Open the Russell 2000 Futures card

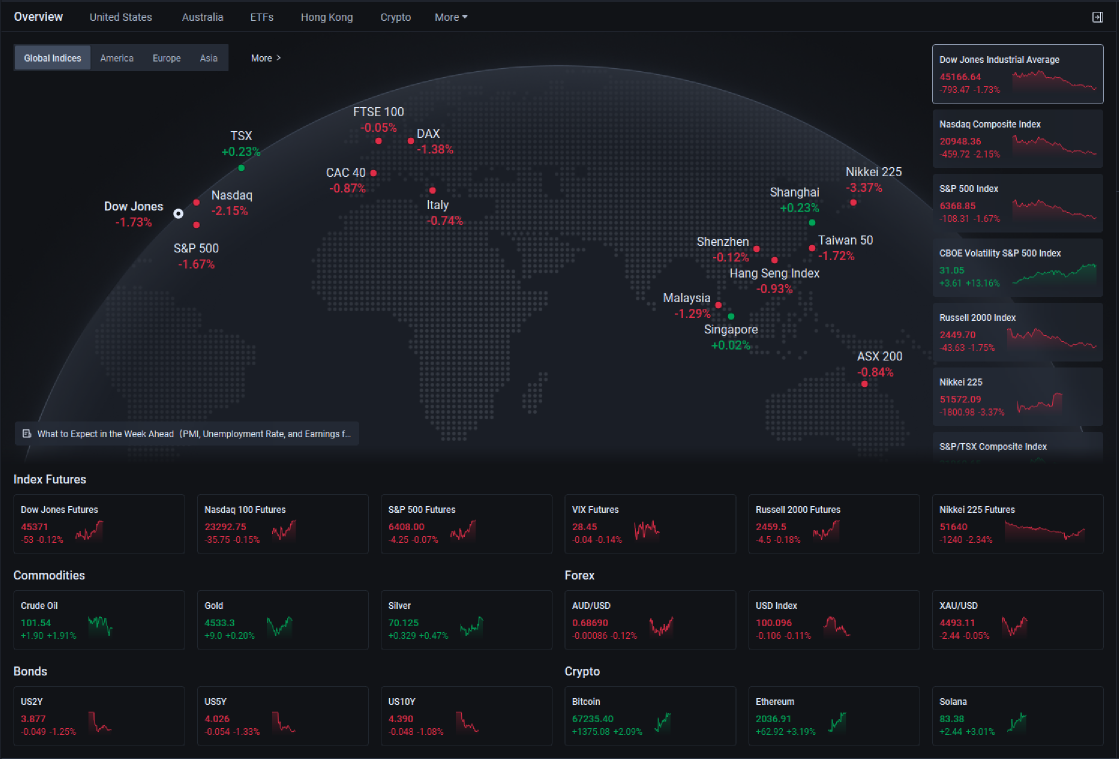834,524
